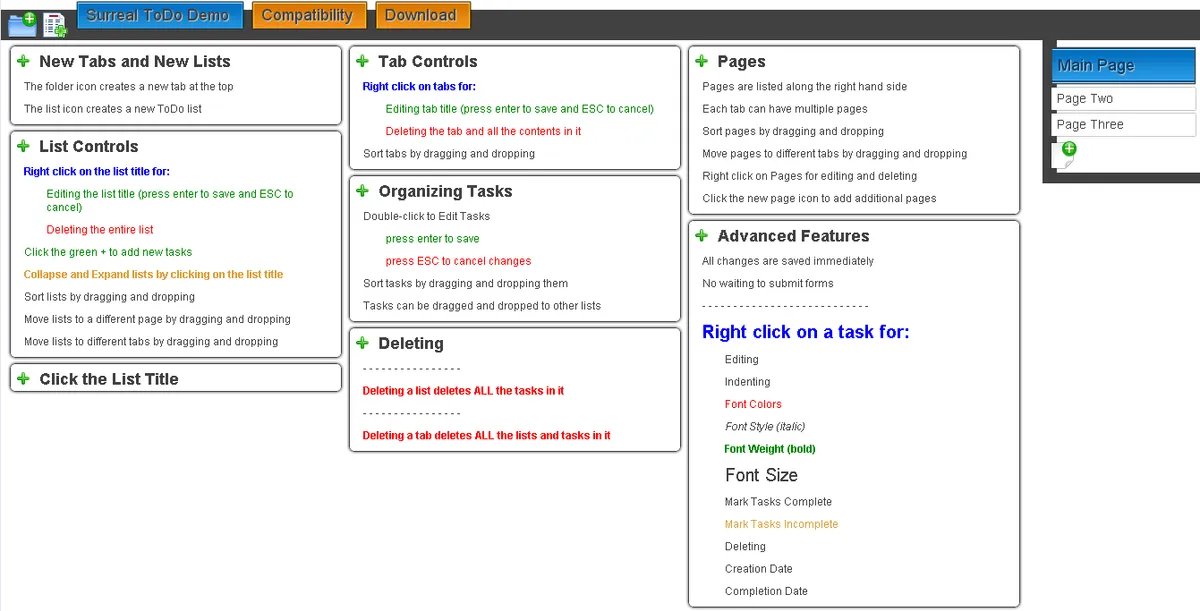Collapse the New Tabs and New Lists list
The height and width of the screenshot is (611, 1200).
point(135,61)
